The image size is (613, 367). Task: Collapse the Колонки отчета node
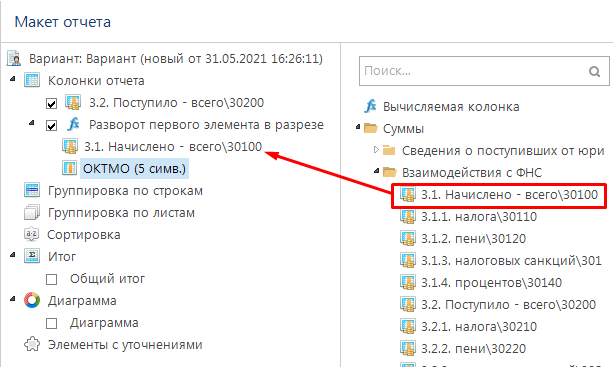pos(13,79)
